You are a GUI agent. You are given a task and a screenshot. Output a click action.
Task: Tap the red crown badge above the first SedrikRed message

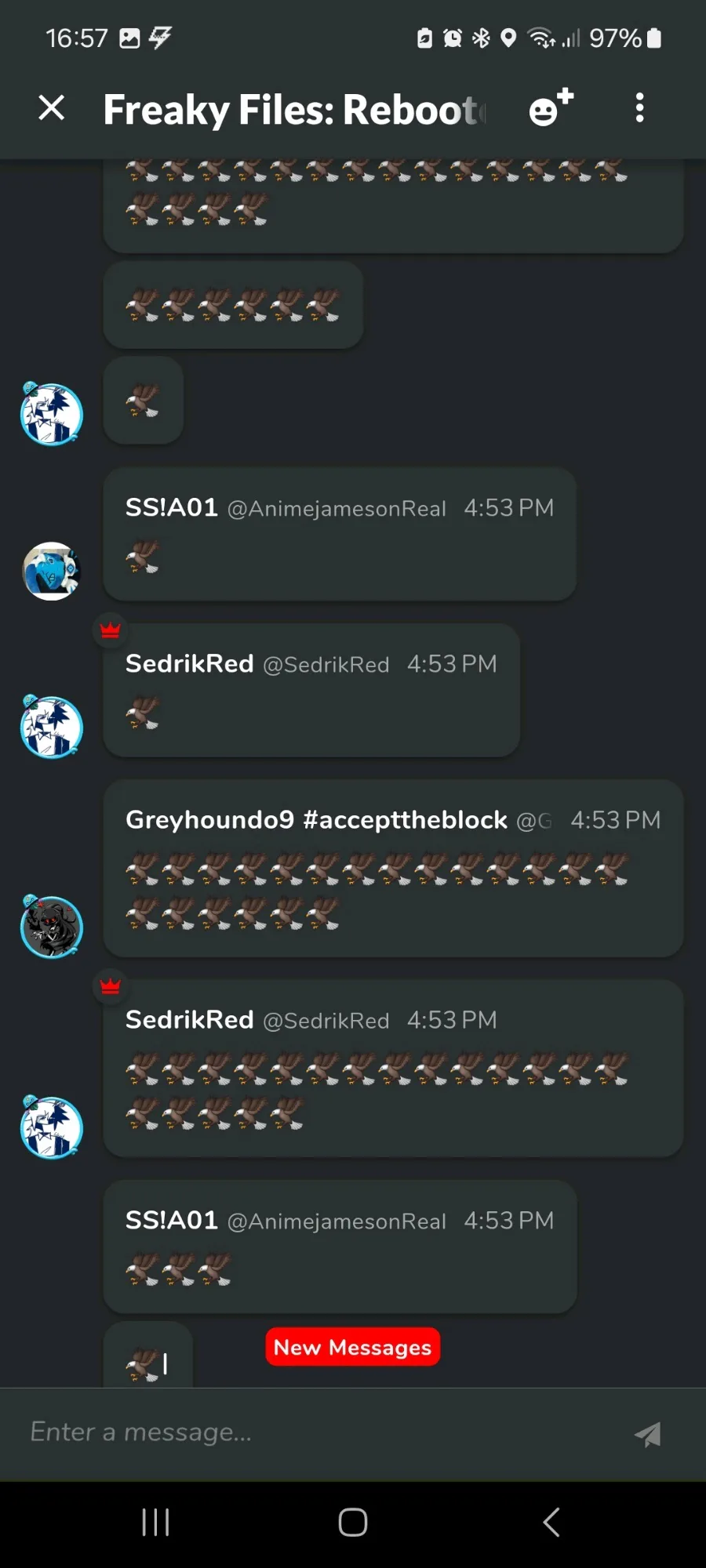[111, 630]
